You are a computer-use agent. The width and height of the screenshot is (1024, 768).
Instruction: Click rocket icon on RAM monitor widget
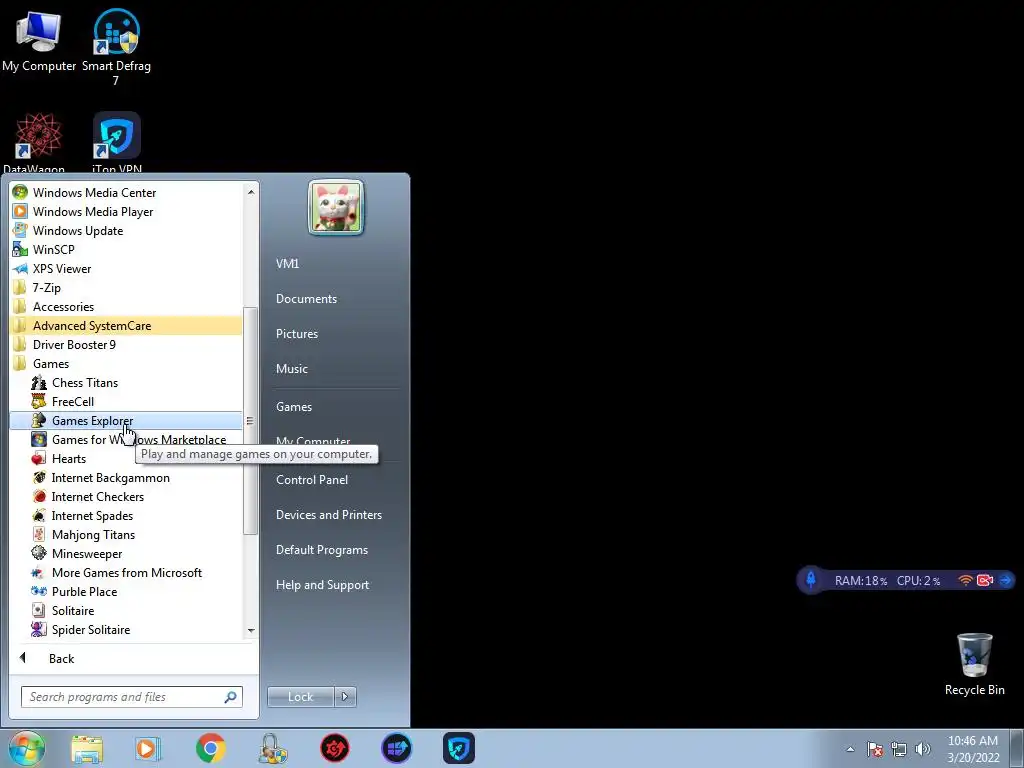click(811, 580)
